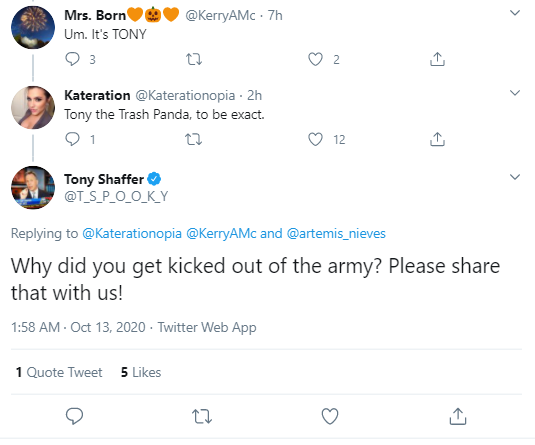535x445 pixels.
Task: Like Mrs. Born's tweet
Action: (315, 59)
